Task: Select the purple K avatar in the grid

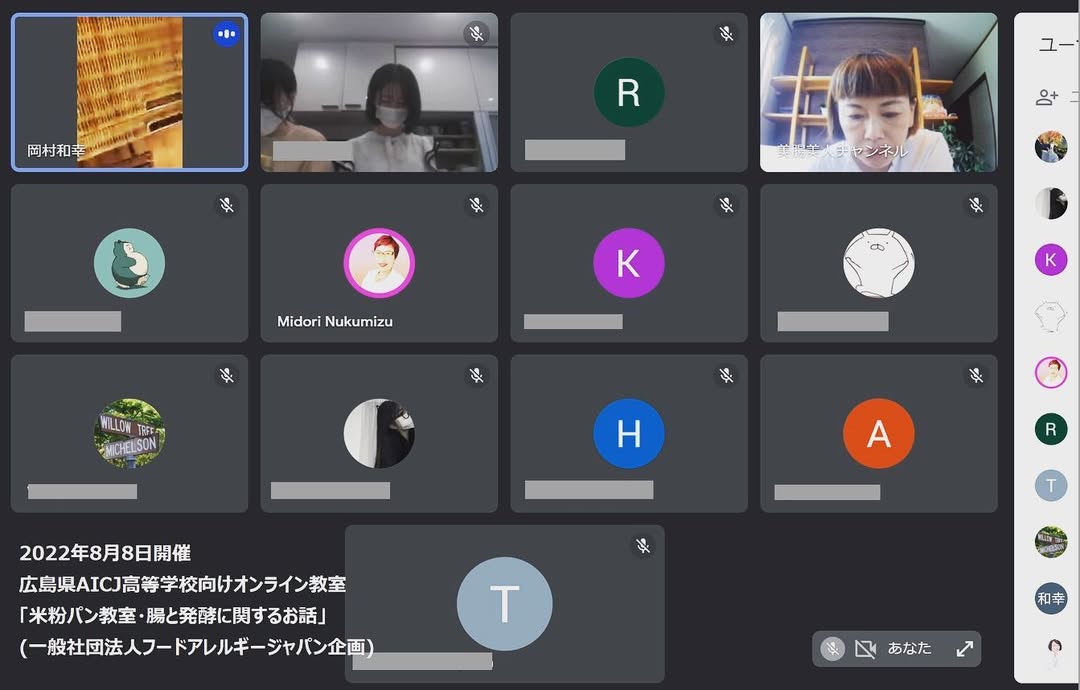Action: [x=628, y=263]
